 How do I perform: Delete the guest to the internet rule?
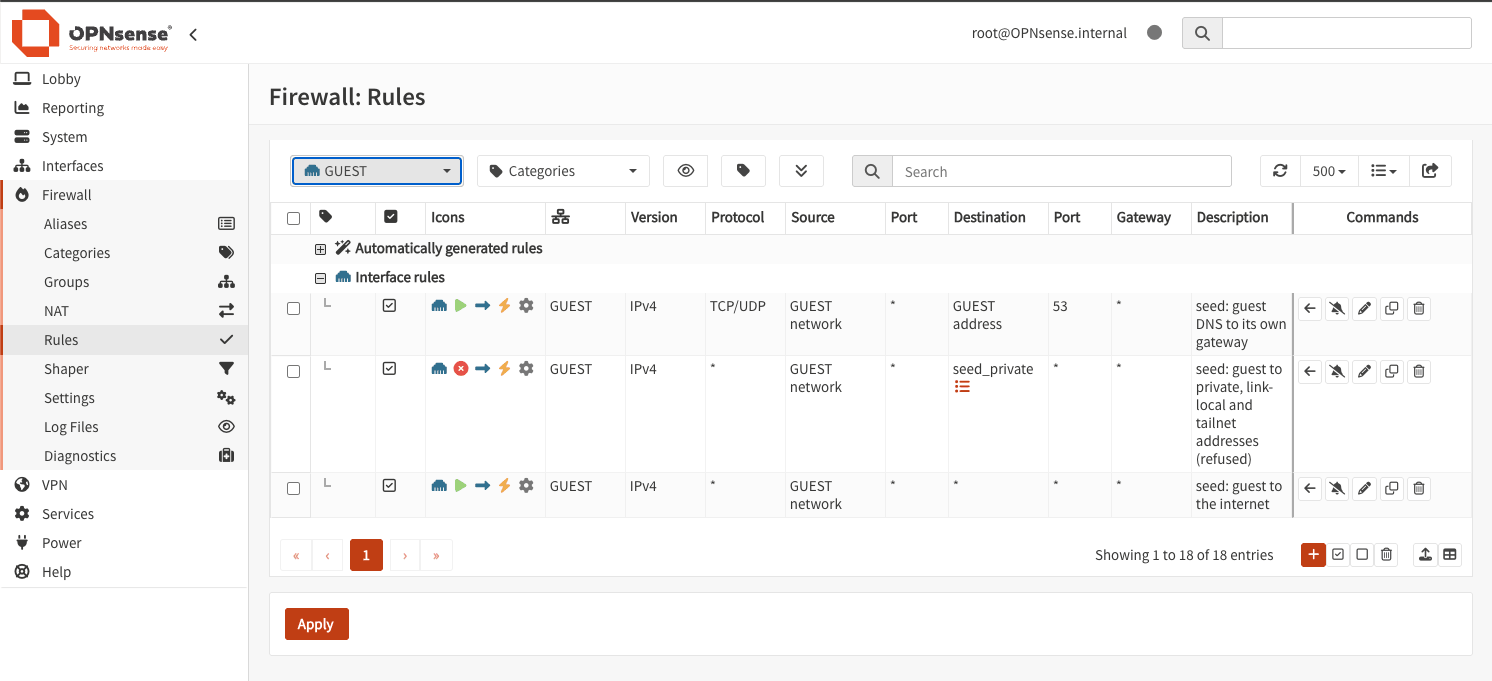[x=1418, y=489]
